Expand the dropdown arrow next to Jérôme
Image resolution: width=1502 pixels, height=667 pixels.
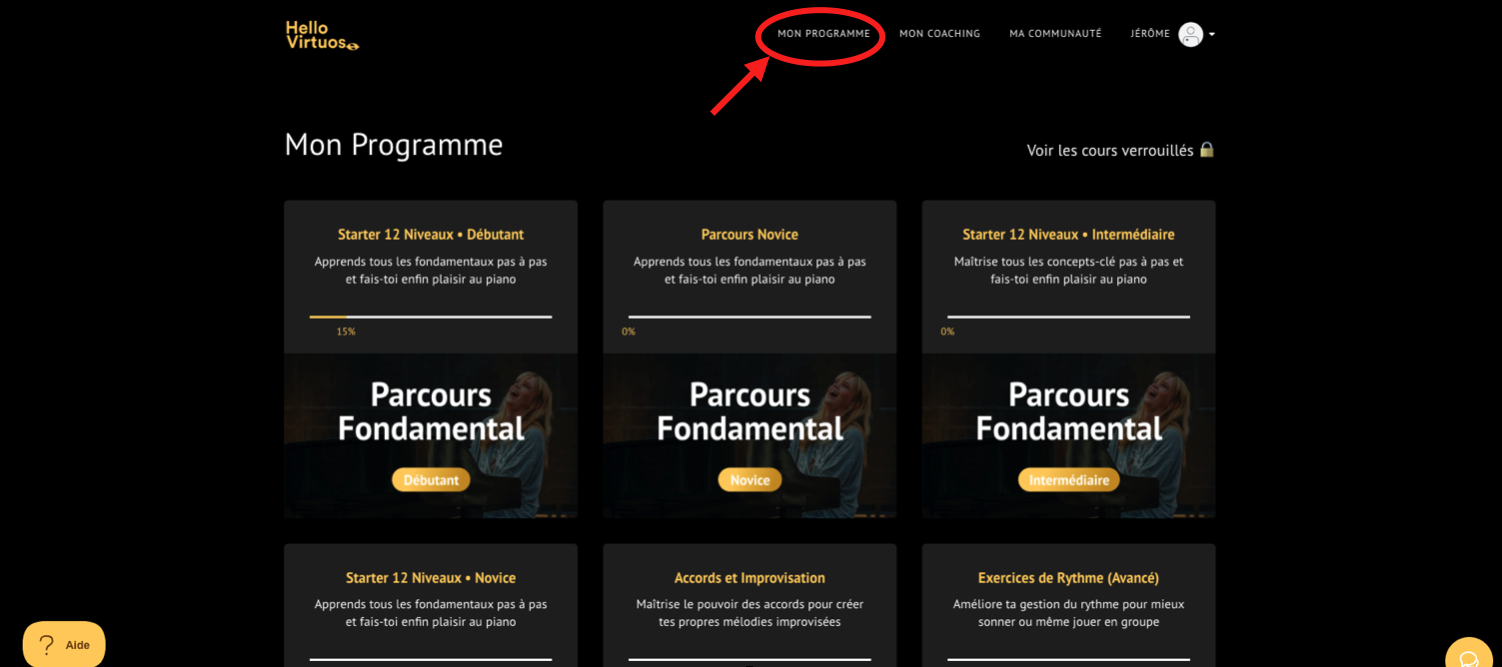[x=1212, y=34]
